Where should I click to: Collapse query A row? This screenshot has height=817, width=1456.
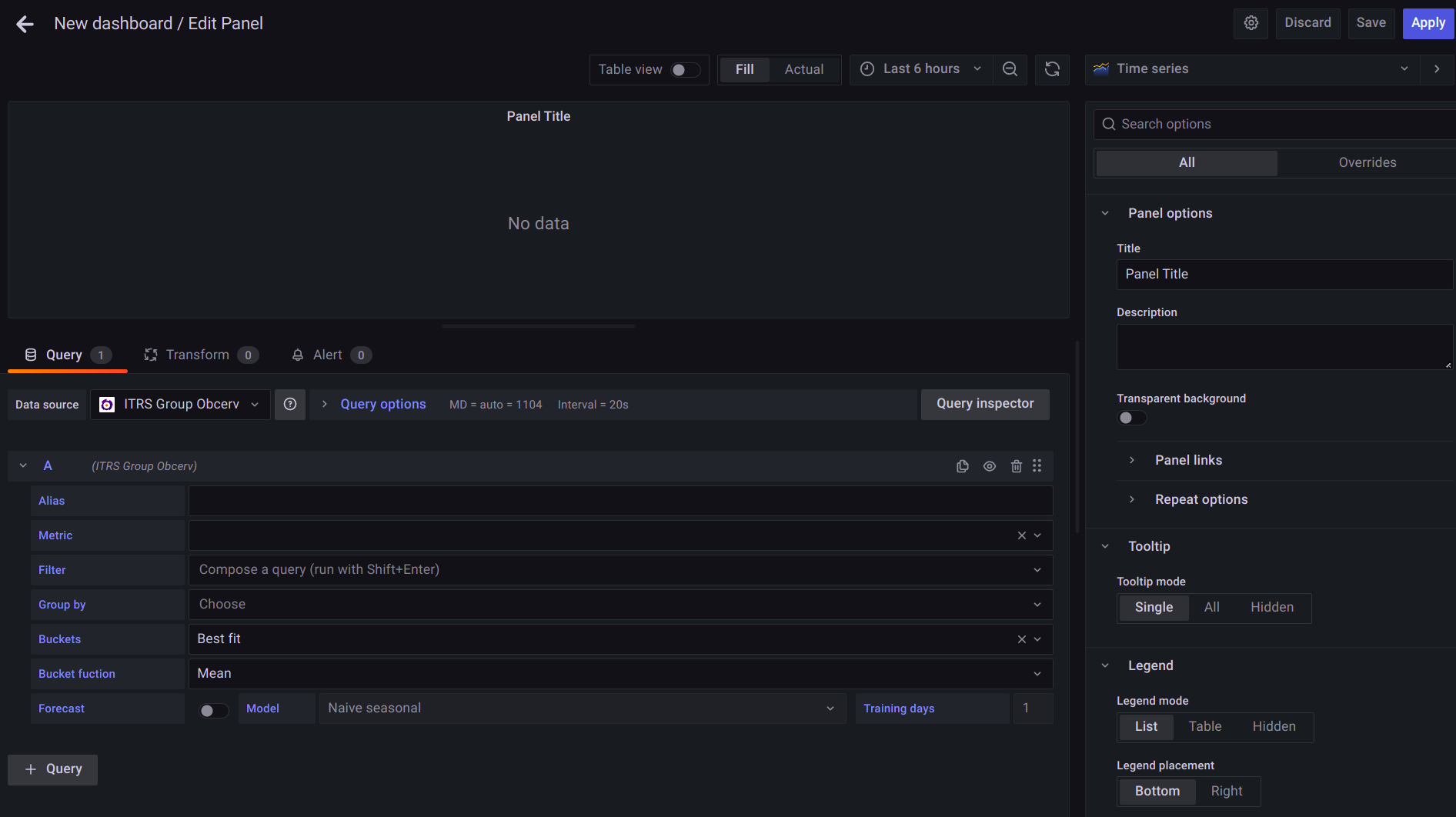[23, 466]
